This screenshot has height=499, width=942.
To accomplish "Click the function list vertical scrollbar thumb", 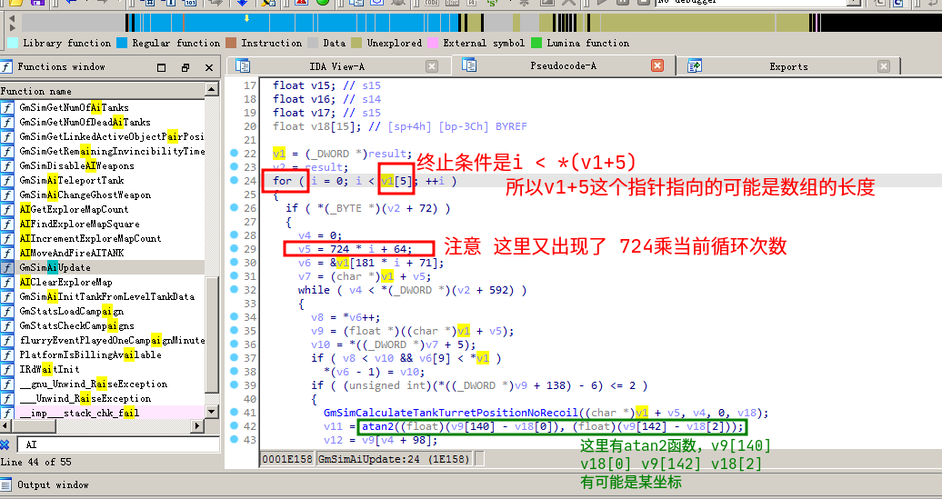I will (x=211, y=336).
